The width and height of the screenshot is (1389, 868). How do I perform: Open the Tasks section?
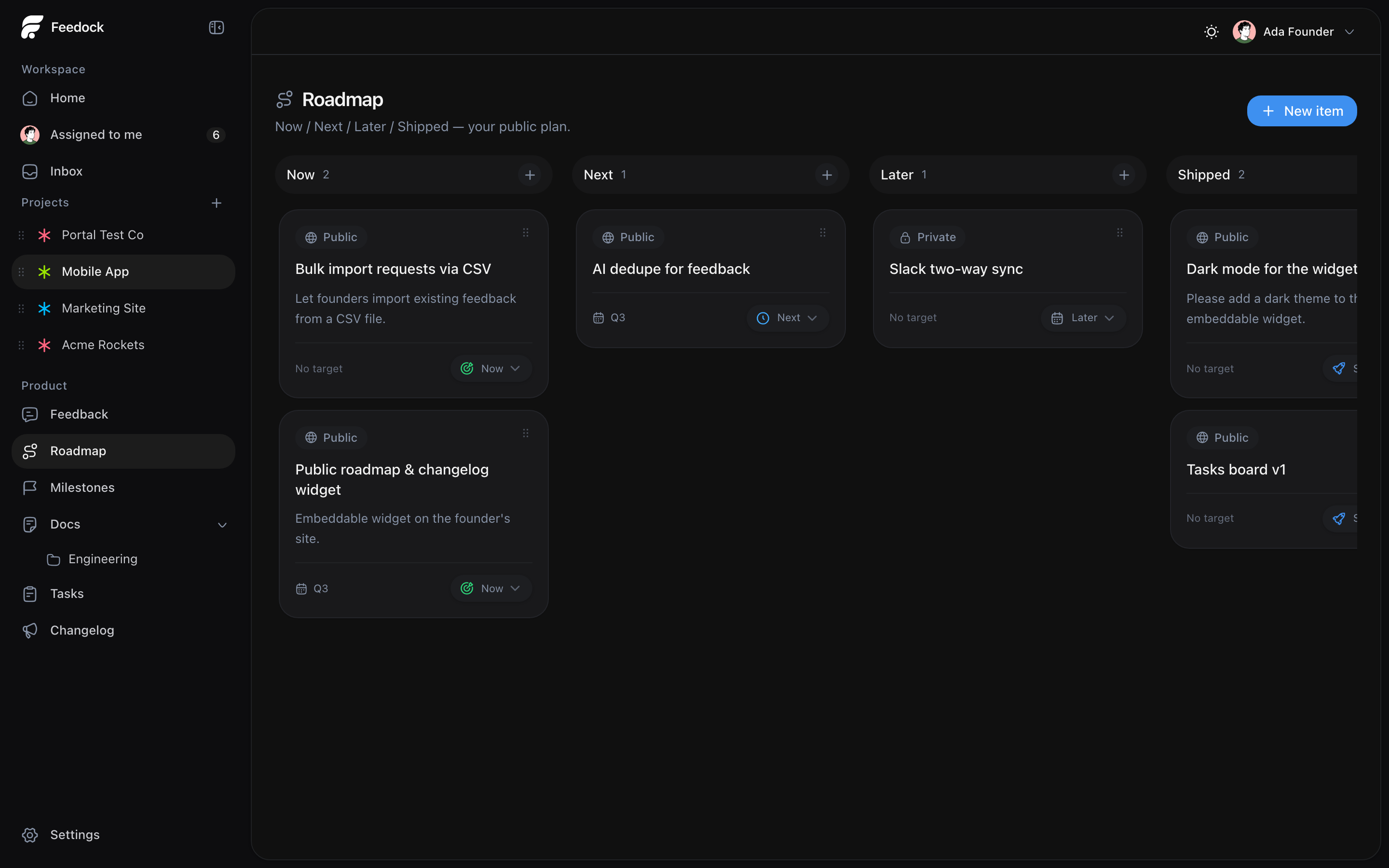[123, 594]
